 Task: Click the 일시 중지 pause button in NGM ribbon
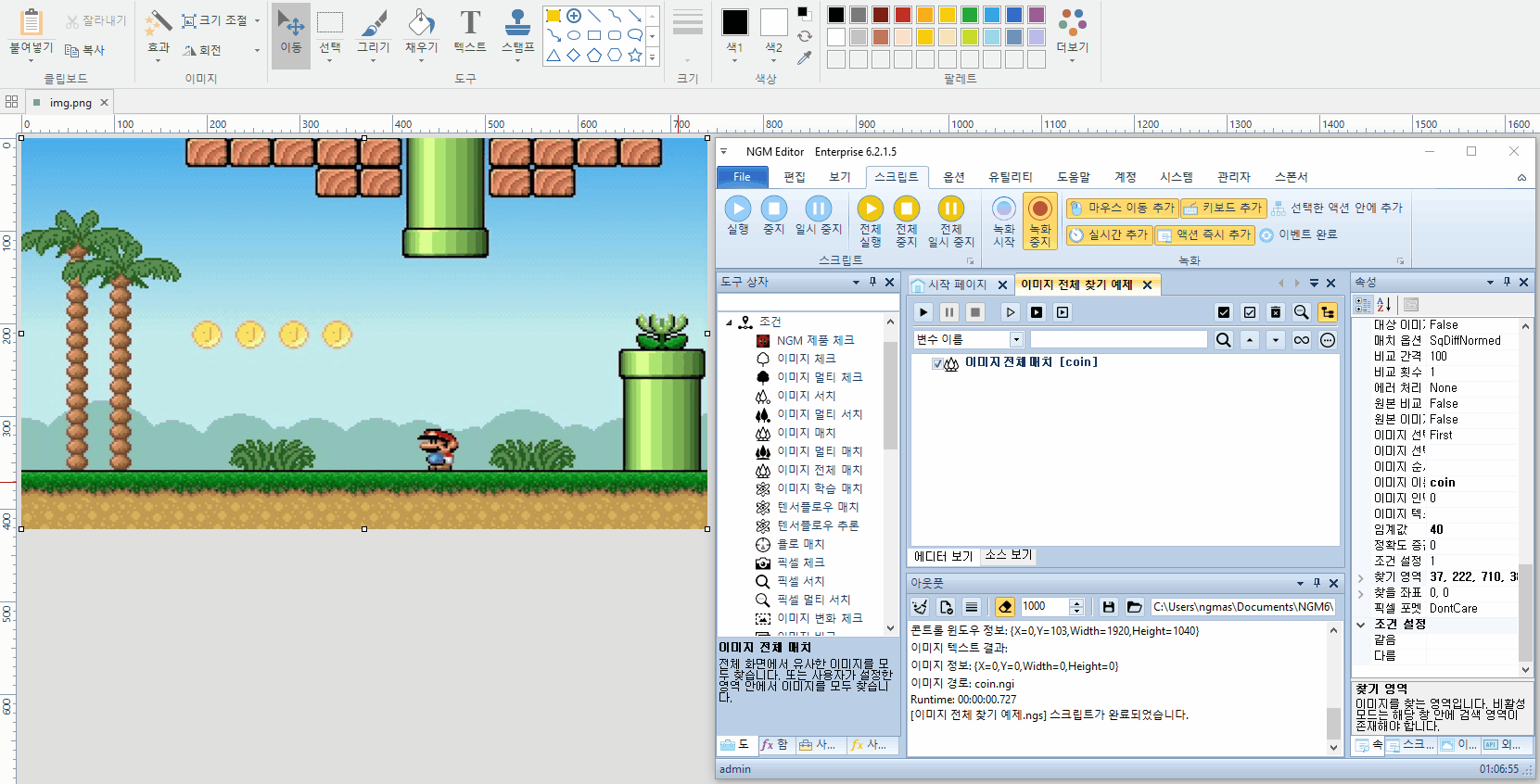point(819,216)
